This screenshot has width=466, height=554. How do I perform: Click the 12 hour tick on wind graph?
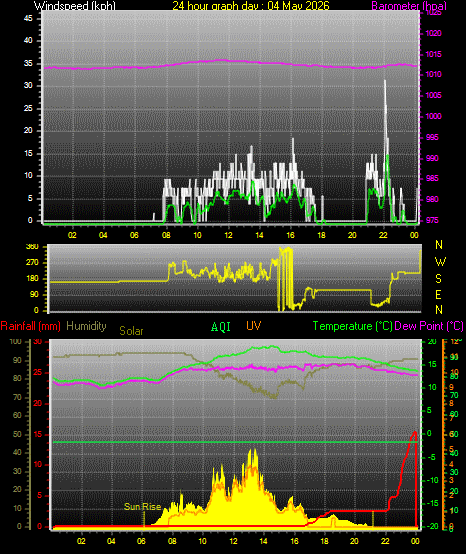[229, 235]
